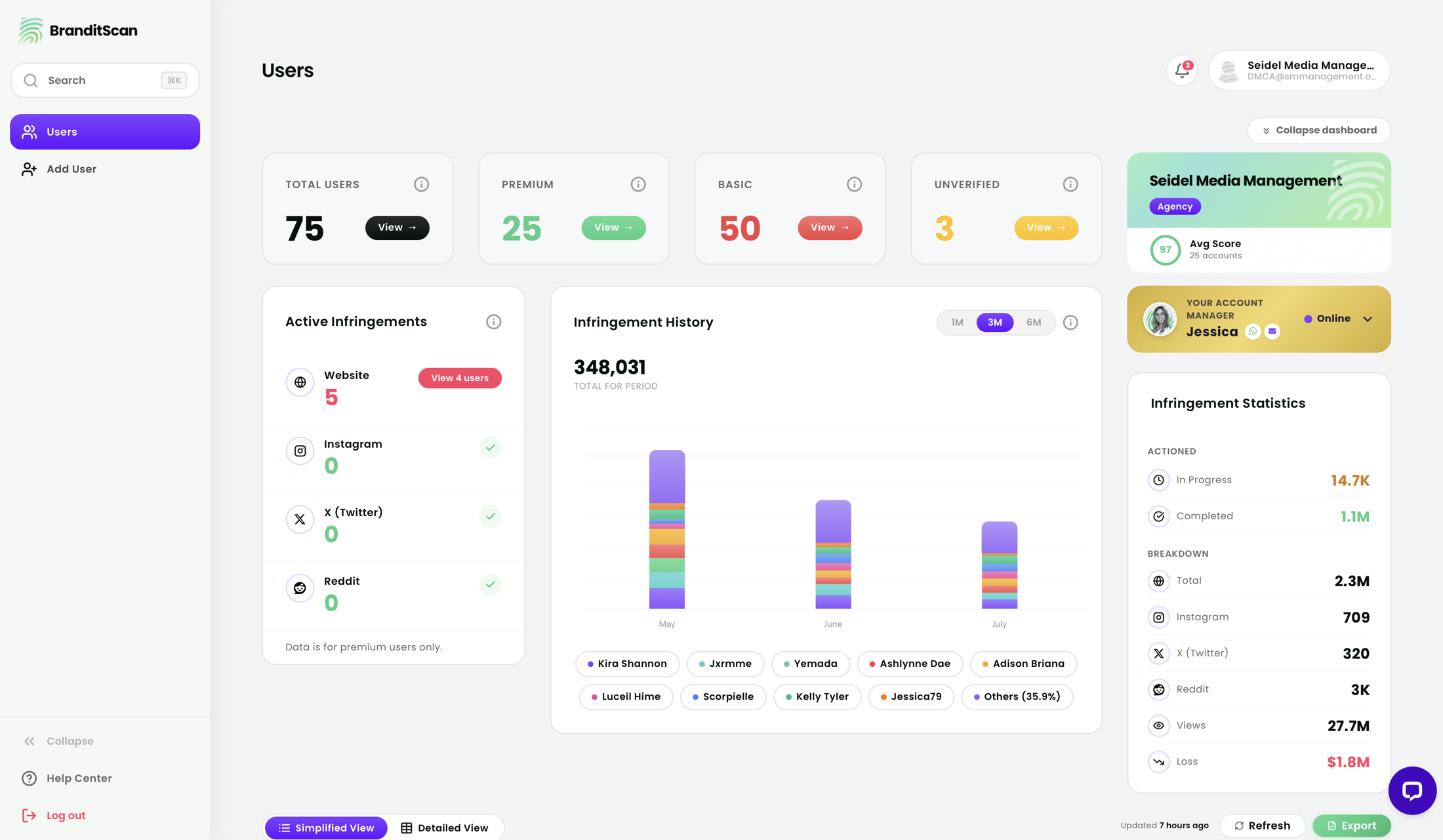Toggle Adison Briana legend chip

click(1023, 664)
